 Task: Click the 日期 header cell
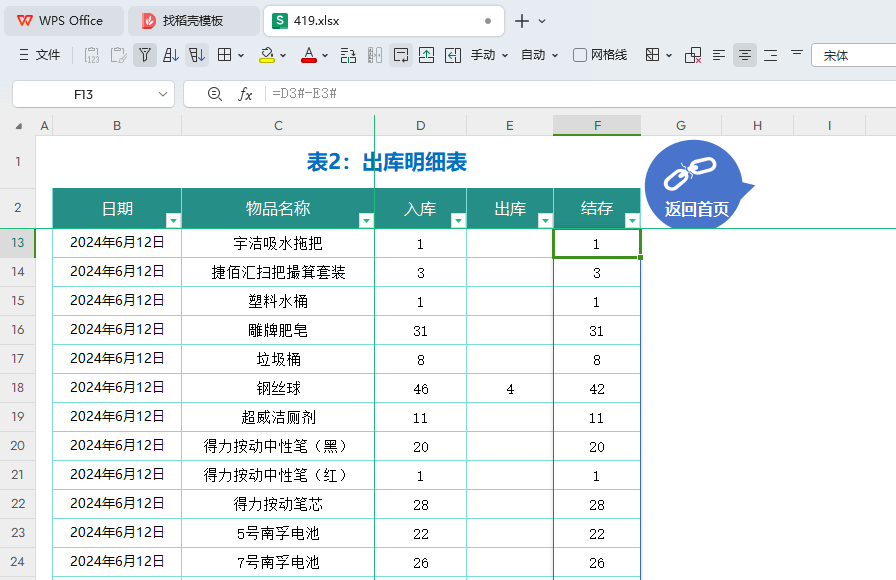point(117,209)
